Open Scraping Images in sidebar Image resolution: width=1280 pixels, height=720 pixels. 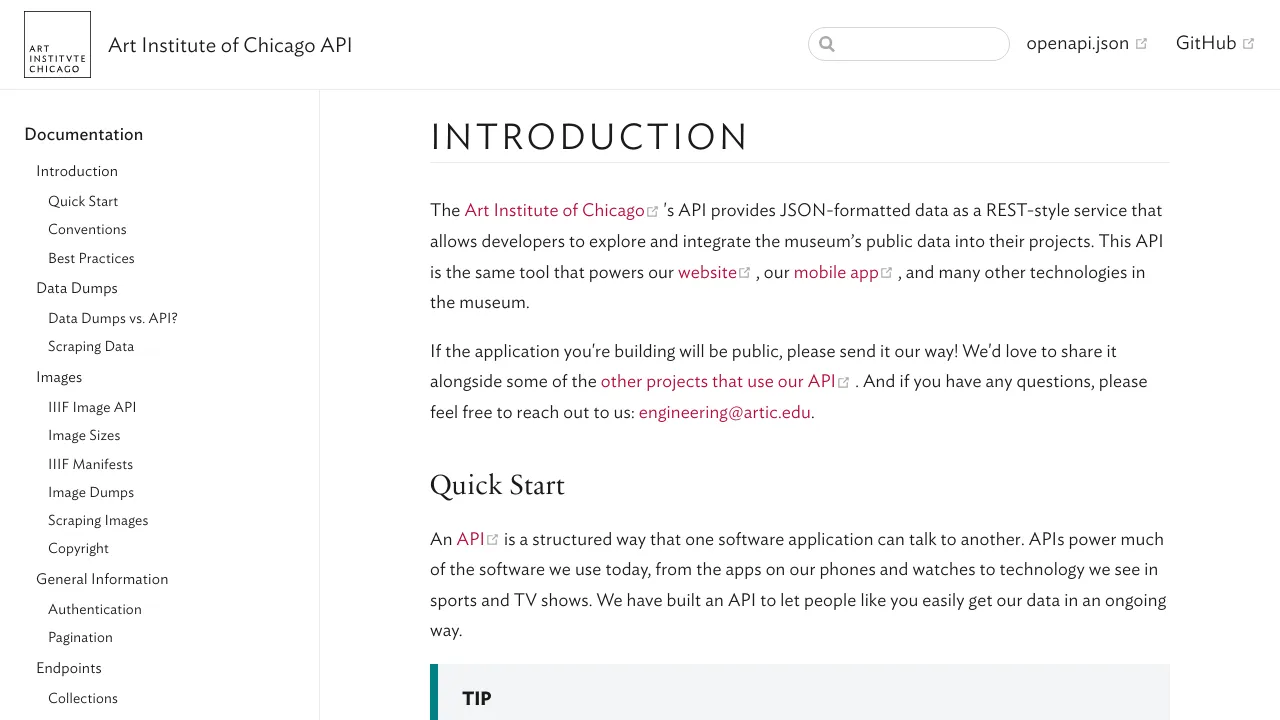(98, 520)
